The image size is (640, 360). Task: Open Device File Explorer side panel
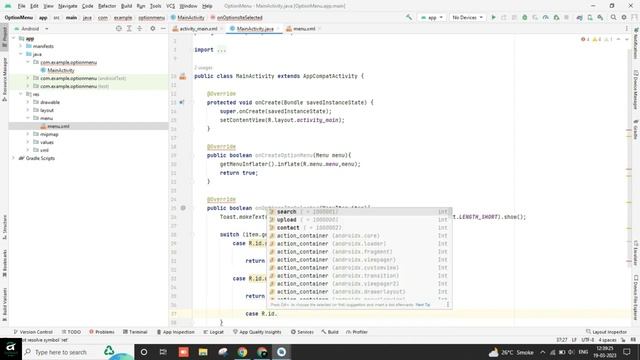pos(636,297)
